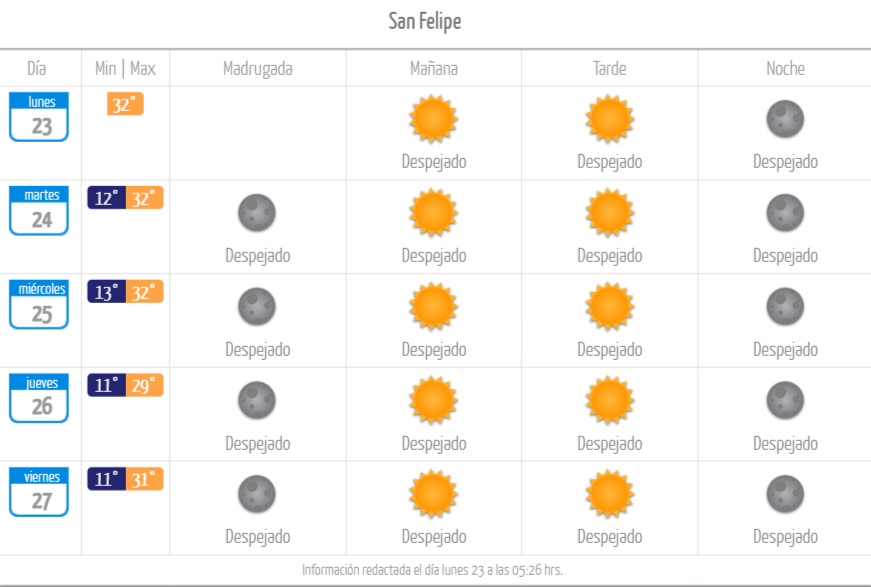Click the moon icon for lunes Noche

(785, 119)
